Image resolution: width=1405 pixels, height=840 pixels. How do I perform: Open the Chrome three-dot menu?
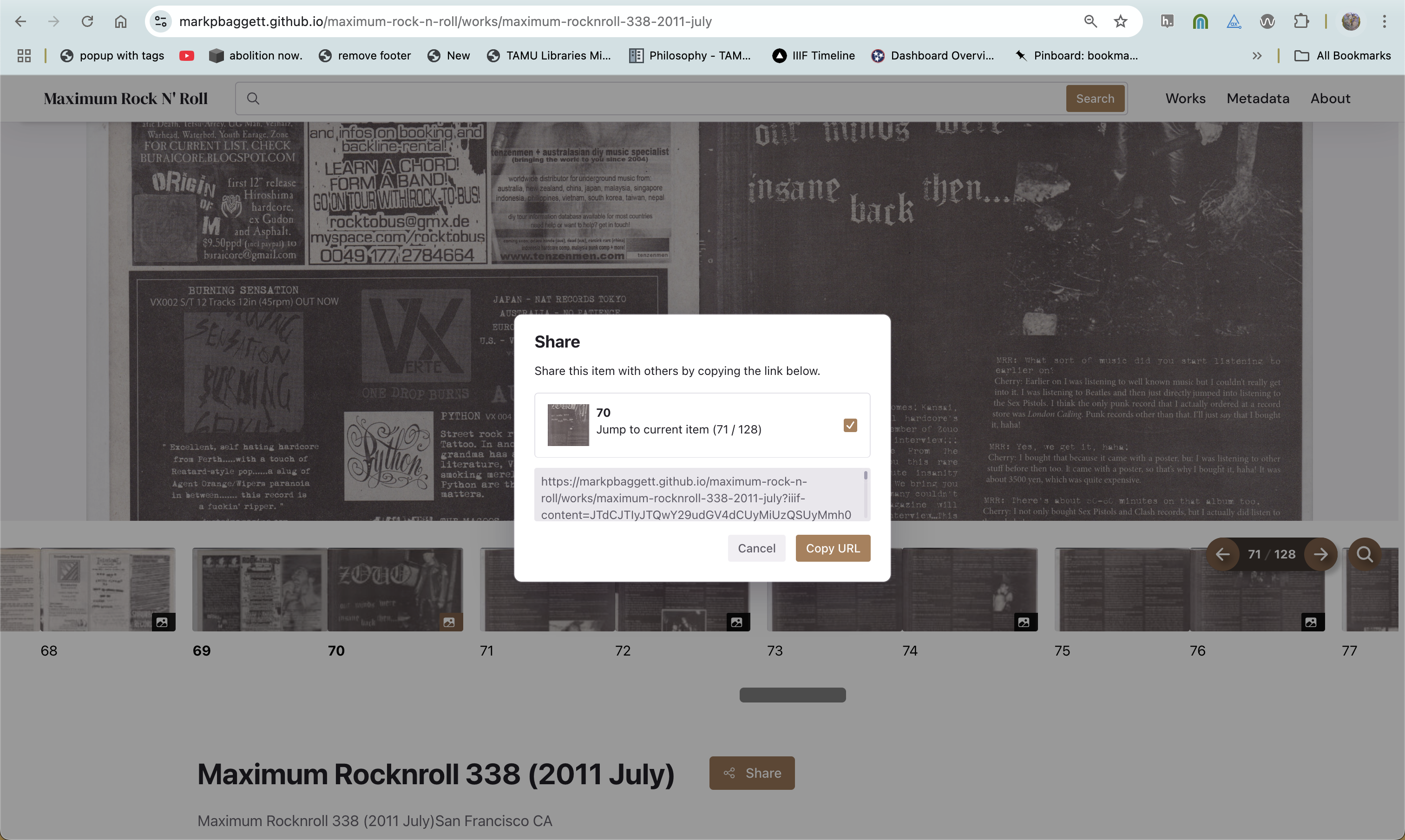(x=1384, y=21)
